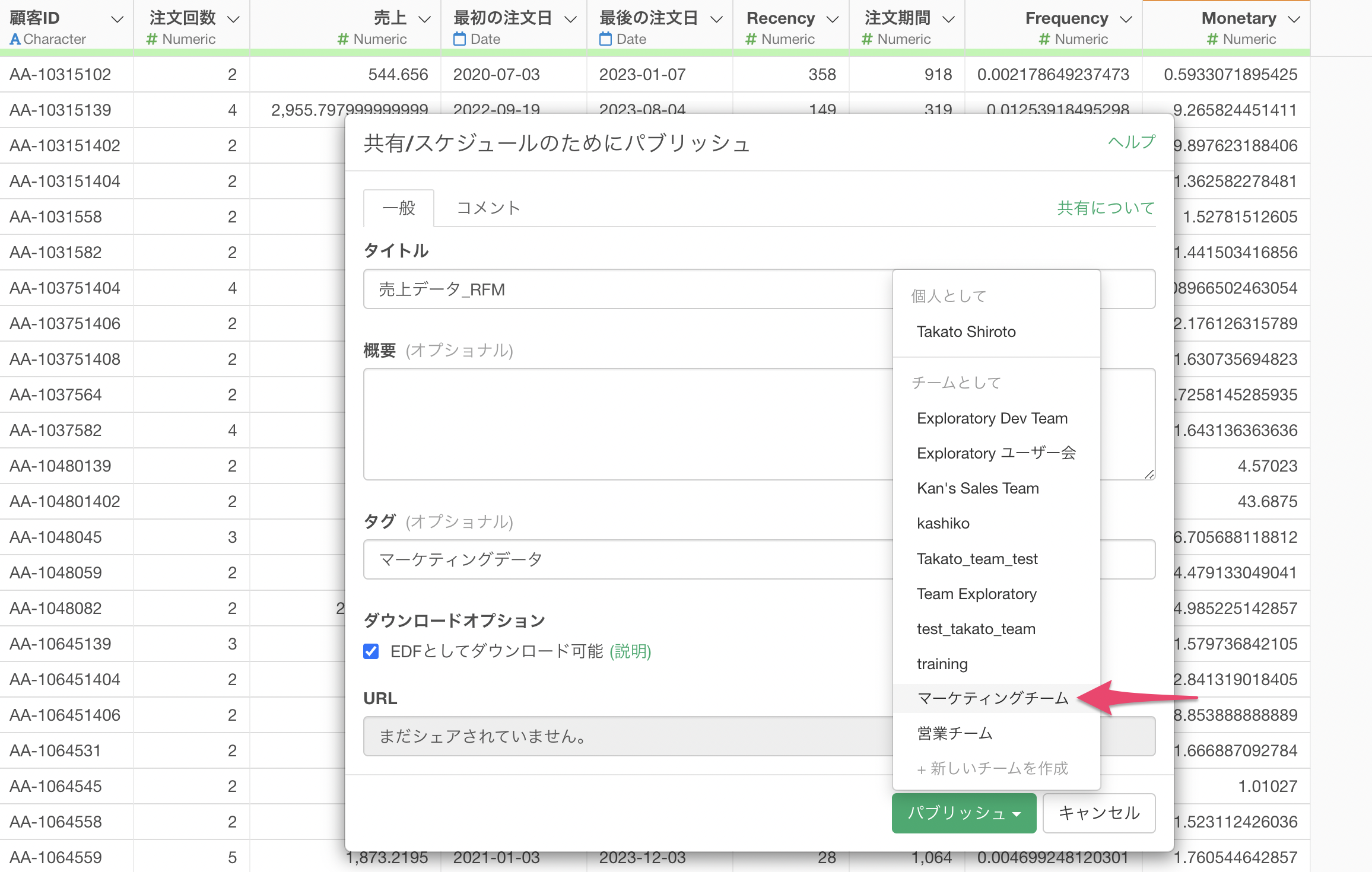Choose マーケティングチーム from team list
The height and width of the screenshot is (872, 1372).
pos(992,698)
